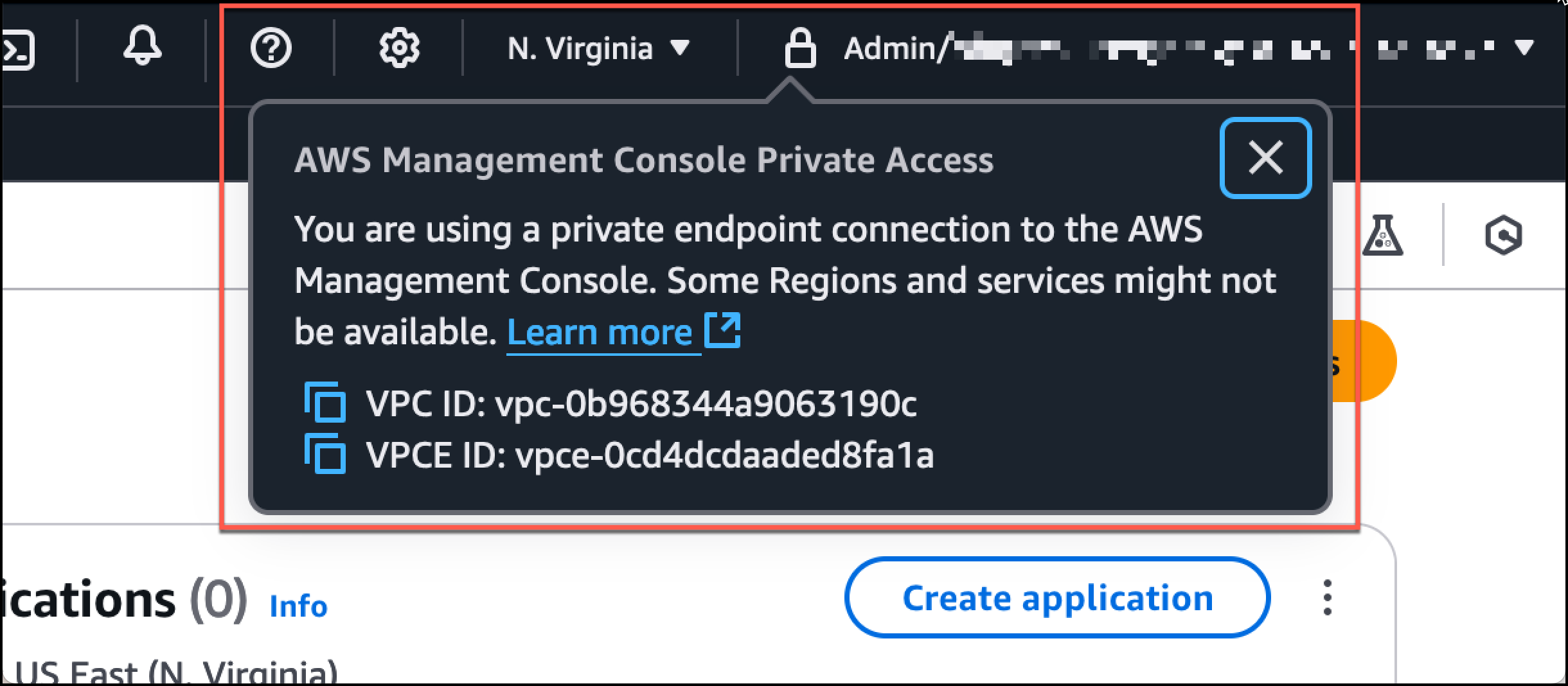Image resolution: width=1568 pixels, height=686 pixels.
Task: Click the experiments flask icon
Action: coord(1384,234)
